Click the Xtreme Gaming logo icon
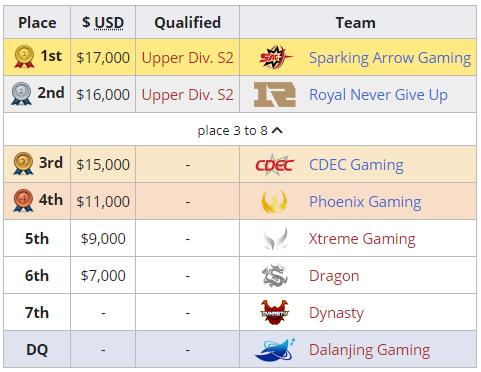The image size is (481, 372). 275,239
